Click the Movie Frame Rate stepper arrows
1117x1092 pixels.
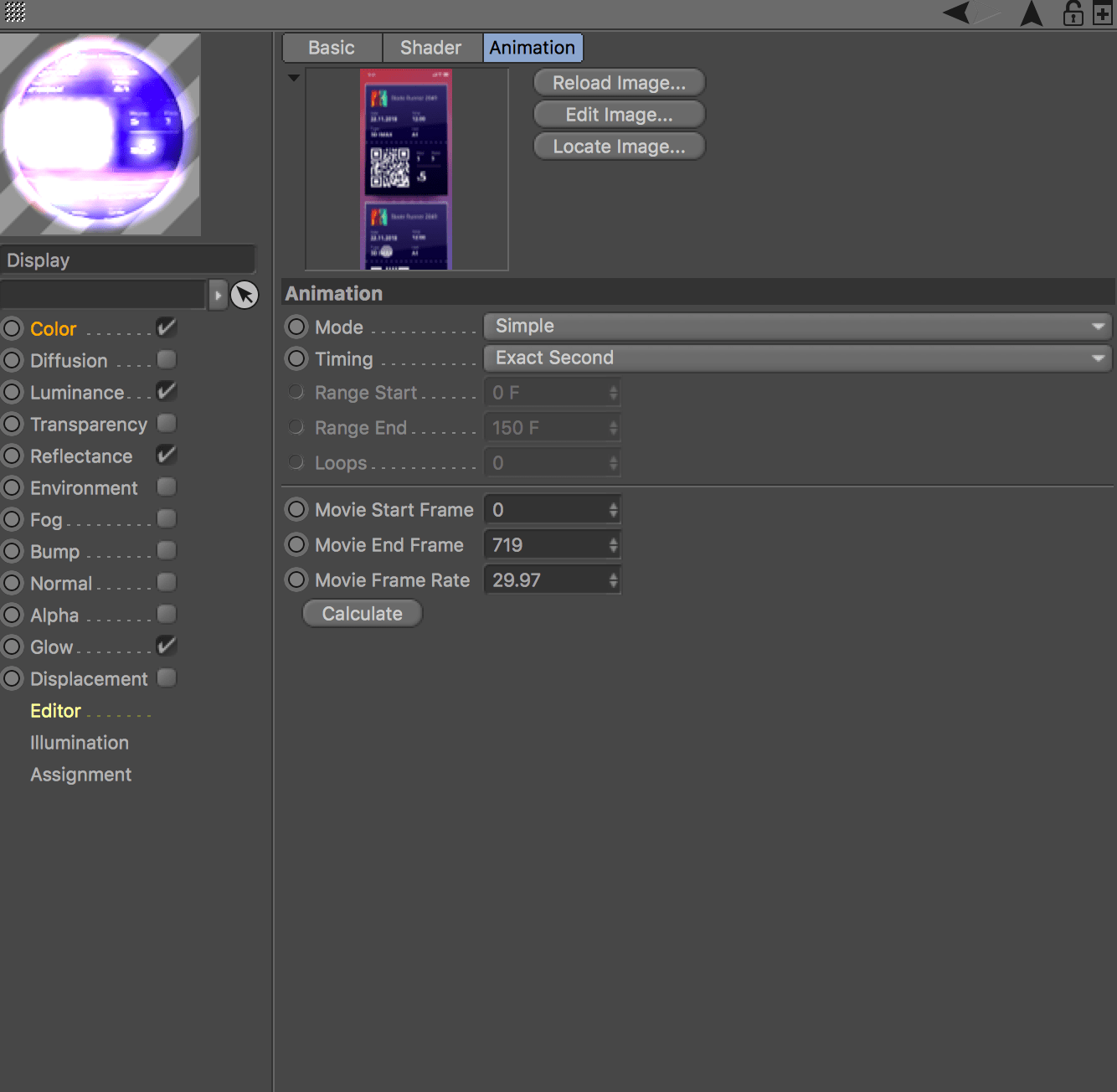click(x=613, y=579)
